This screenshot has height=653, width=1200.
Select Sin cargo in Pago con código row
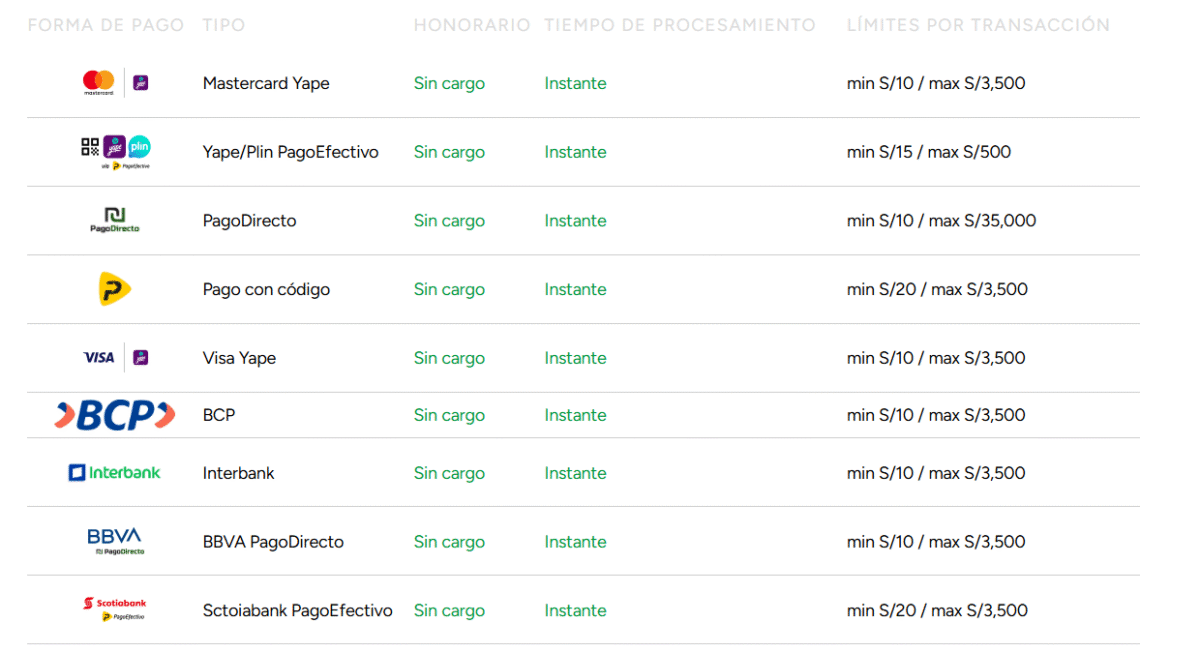(449, 290)
